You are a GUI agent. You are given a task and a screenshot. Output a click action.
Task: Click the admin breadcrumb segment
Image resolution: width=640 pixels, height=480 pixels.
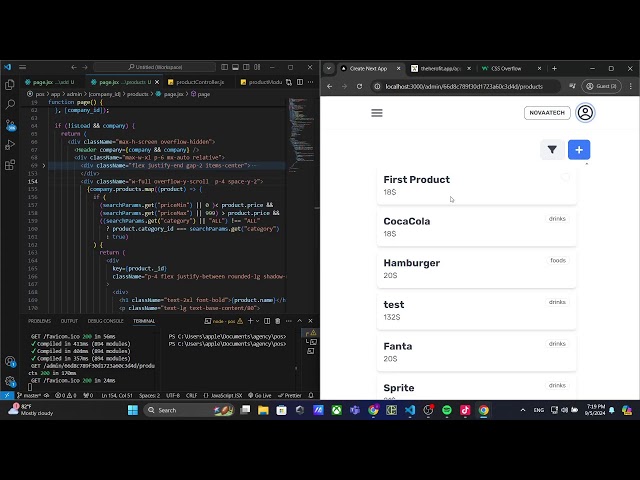pyautogui.click(x=74, y=94)
